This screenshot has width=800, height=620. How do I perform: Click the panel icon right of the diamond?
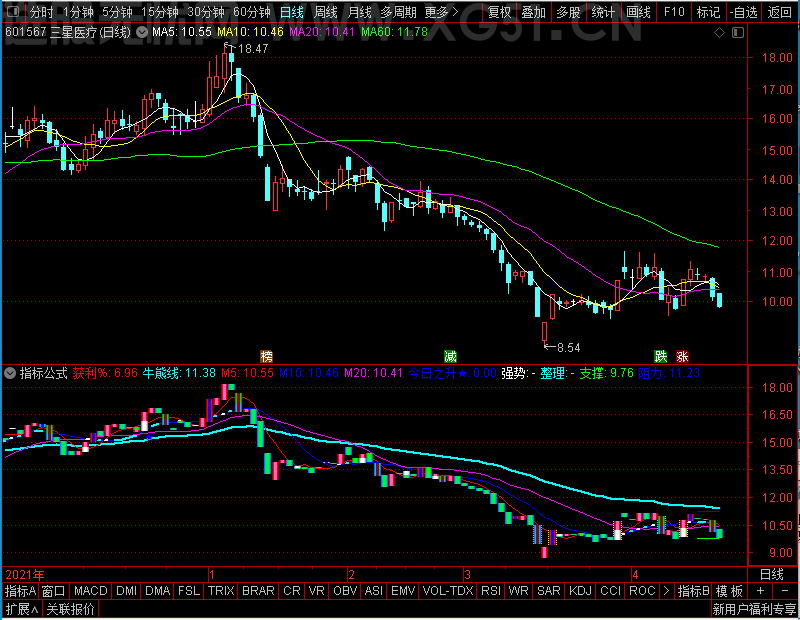pos(738,33)
